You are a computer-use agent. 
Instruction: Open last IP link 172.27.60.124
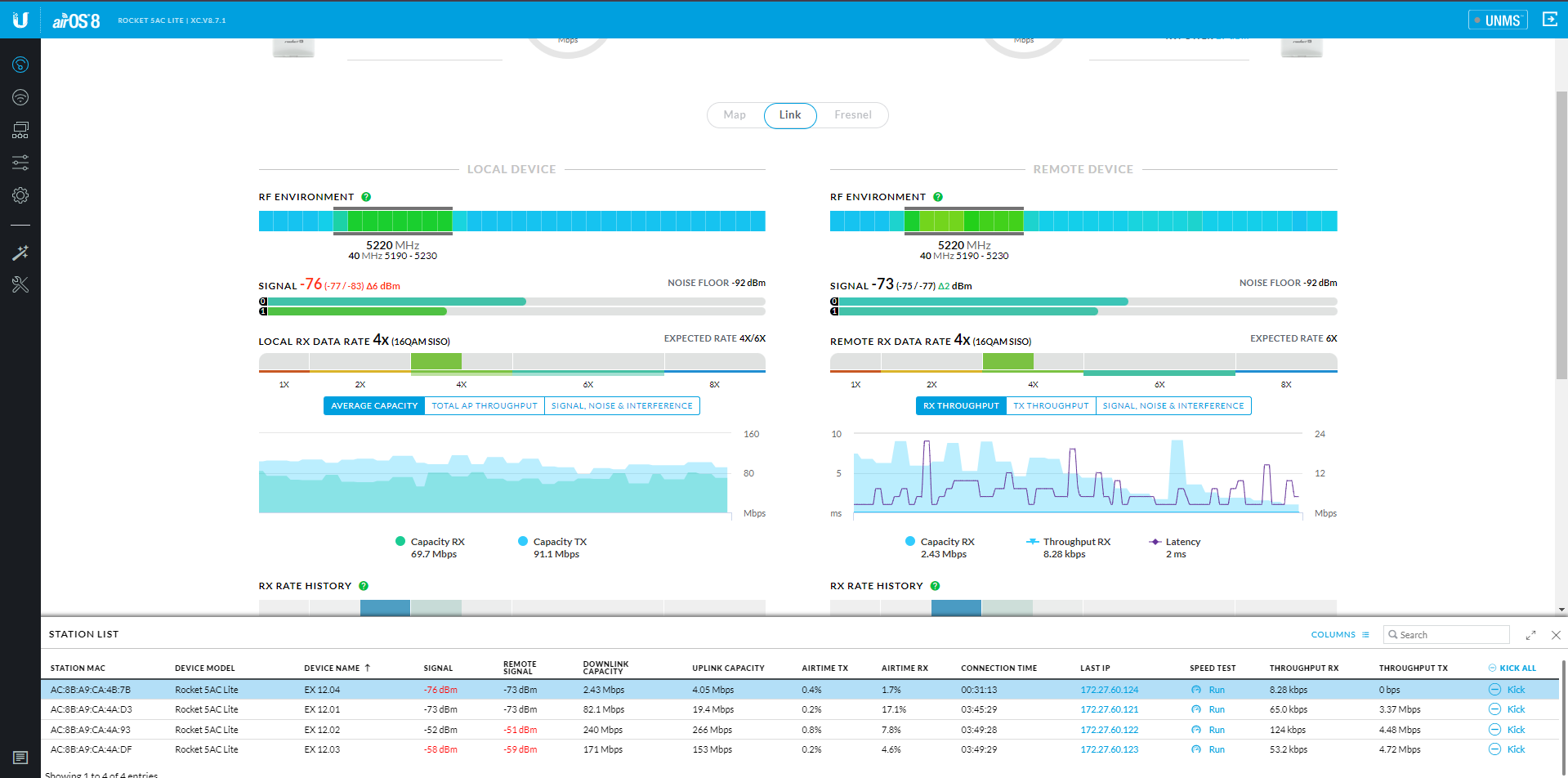click(x=1109, y=690)
